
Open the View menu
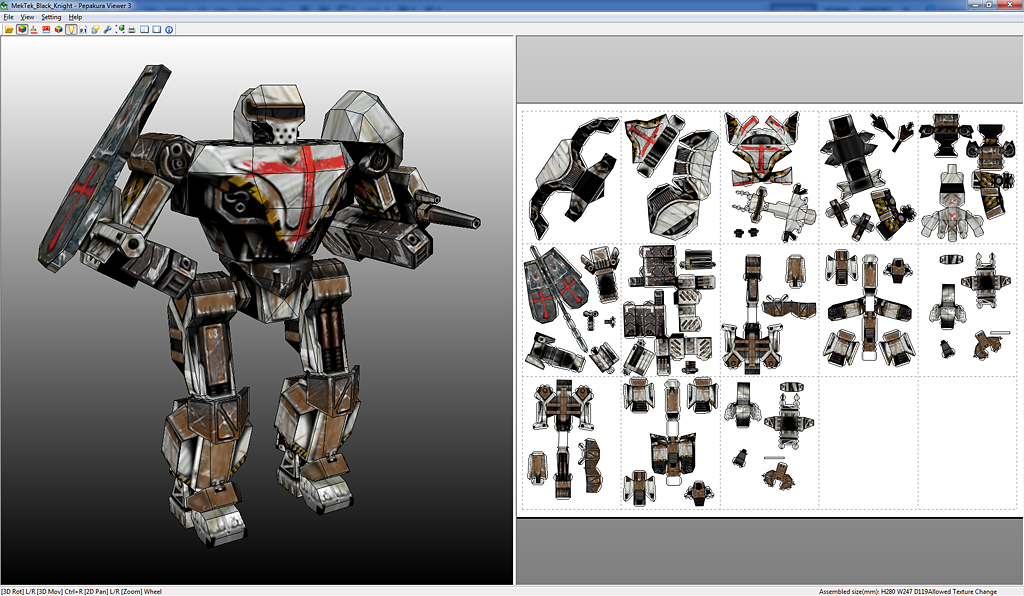[27, 17]
